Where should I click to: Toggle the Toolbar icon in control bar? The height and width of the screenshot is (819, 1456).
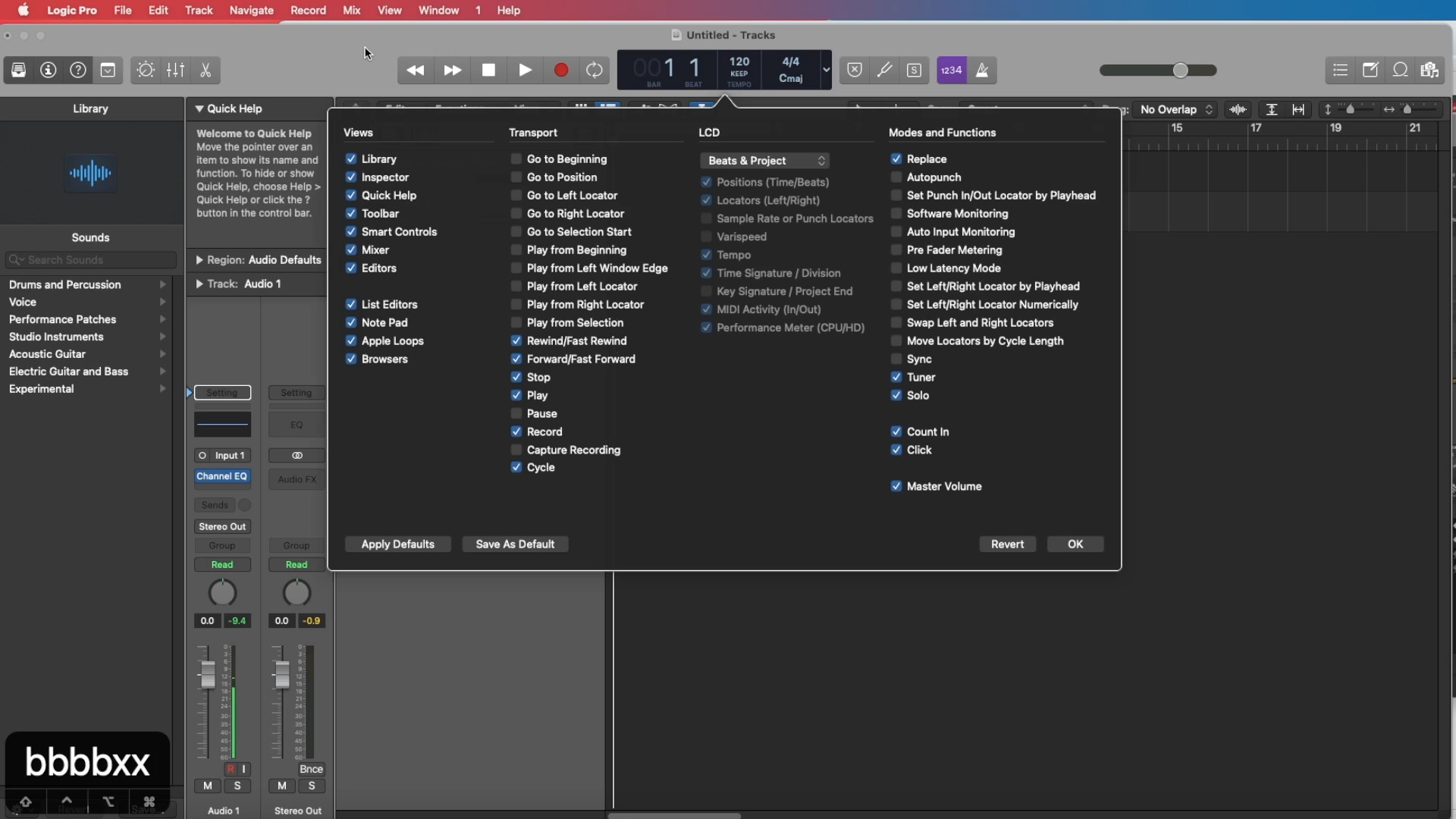coord(108,71)
